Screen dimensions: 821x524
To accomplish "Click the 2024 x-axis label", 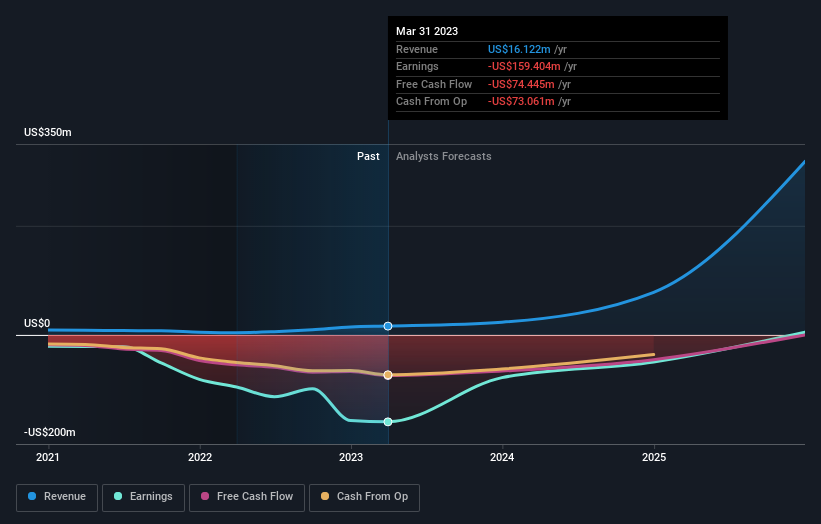I will (x=502, y=457).
